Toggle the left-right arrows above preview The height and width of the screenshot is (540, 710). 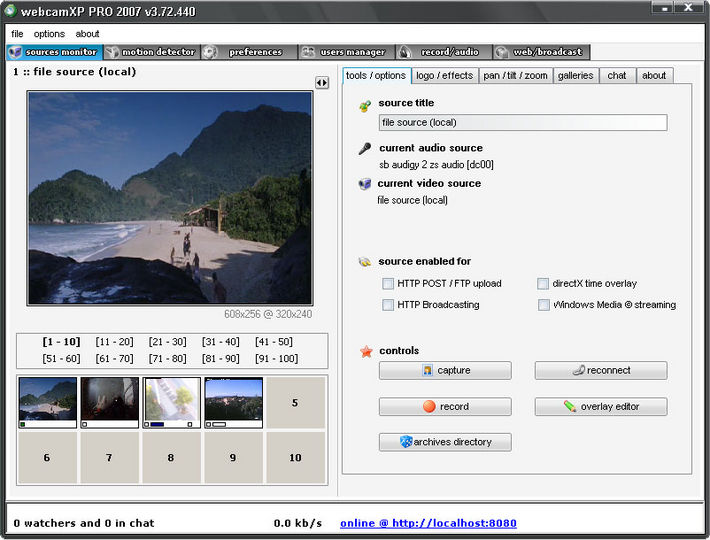(x=322, y=82)
